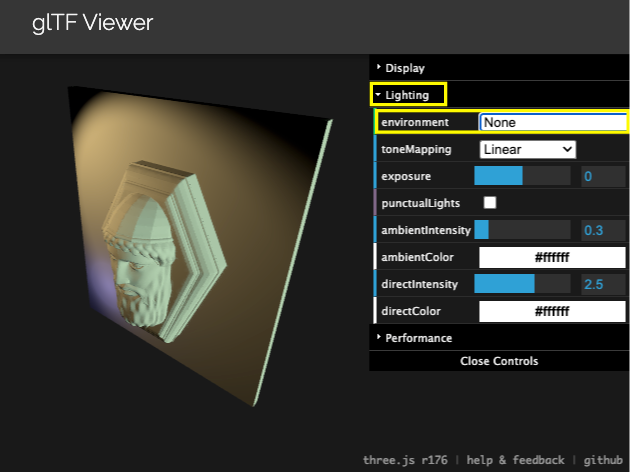
Task: Expand the Display folder
Action: [x=405, y=68]
